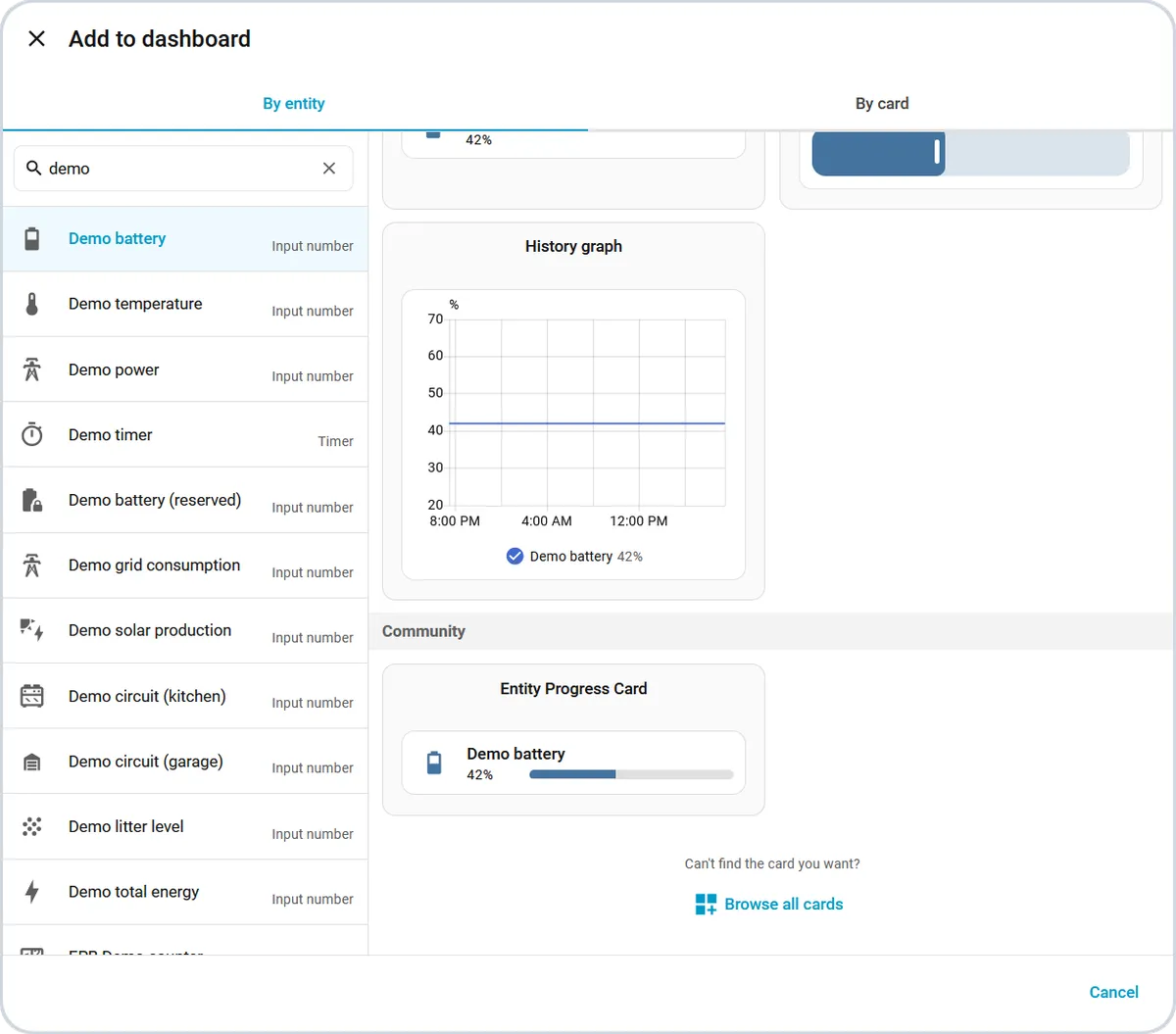Click Demo battery name in progress card

(515, 754)
